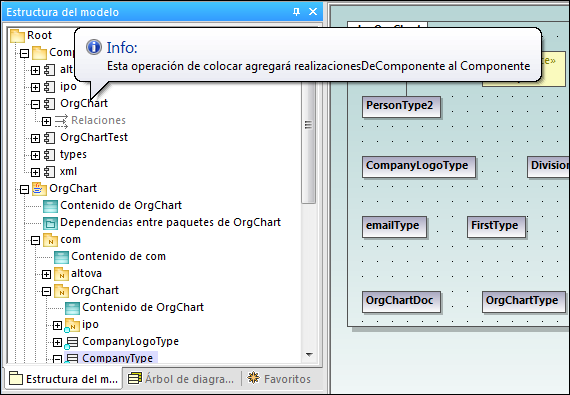Image resolution: width=570 pixels, height=395 pixels.
Task: Click the scroll down arrow in tree
Action: point(309,355)
